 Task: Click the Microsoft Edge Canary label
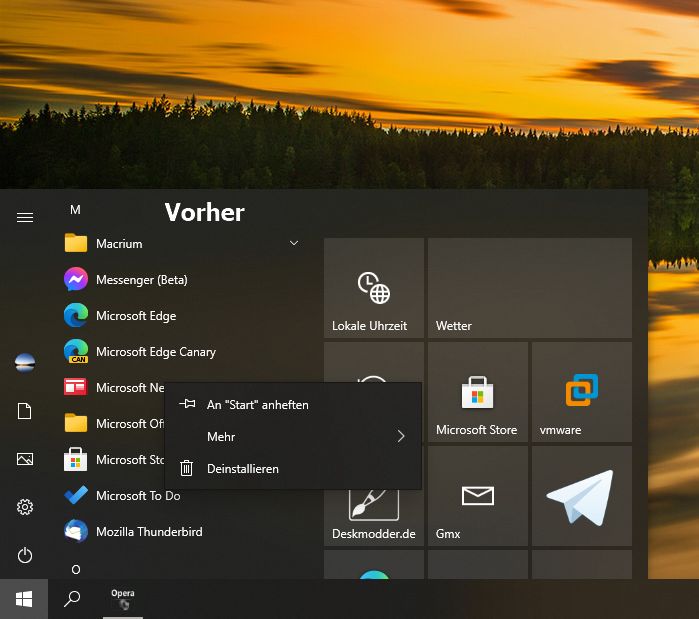click(x=156, y=352)
